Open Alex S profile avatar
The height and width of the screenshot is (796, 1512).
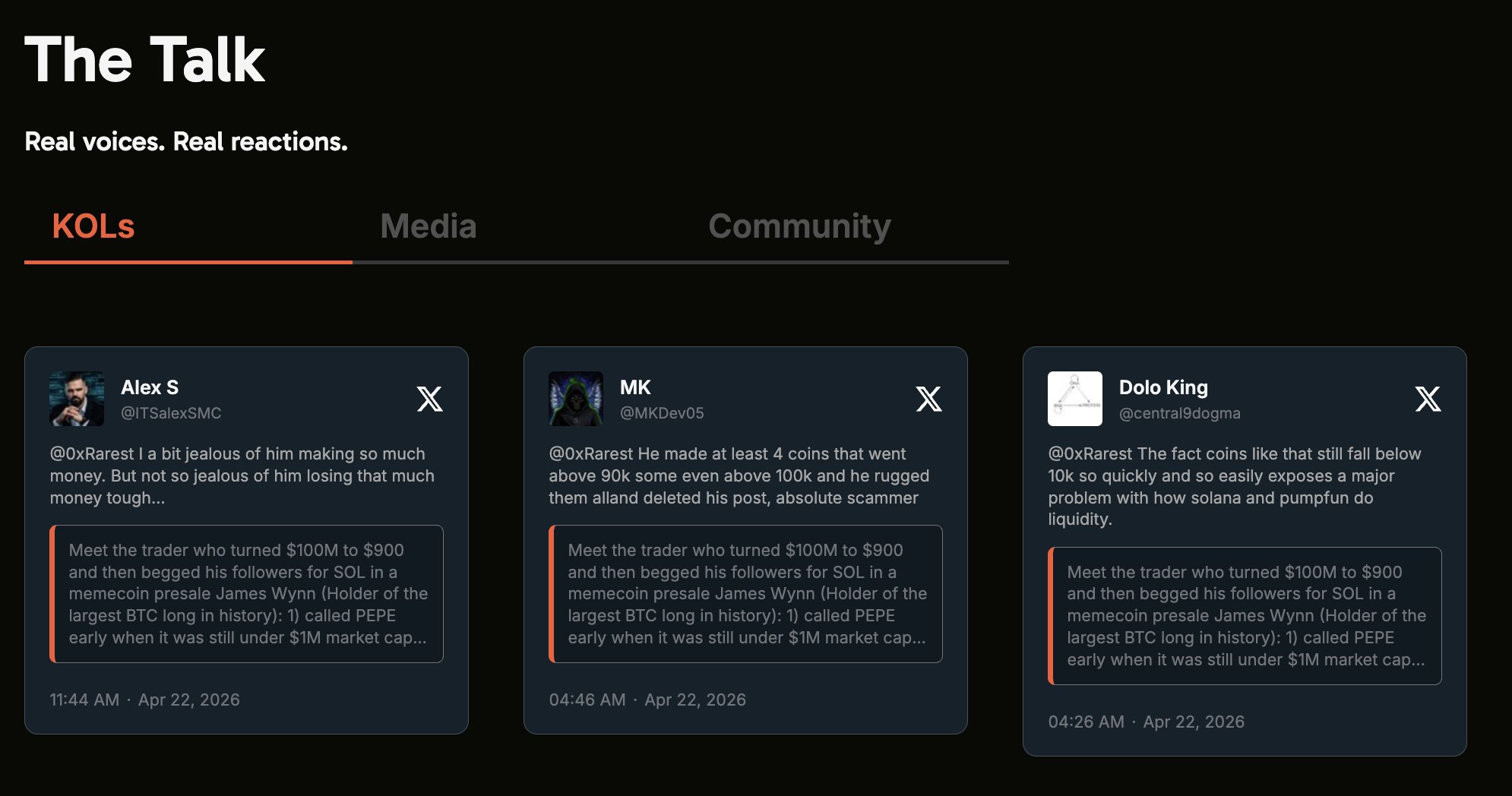point(77,399)
